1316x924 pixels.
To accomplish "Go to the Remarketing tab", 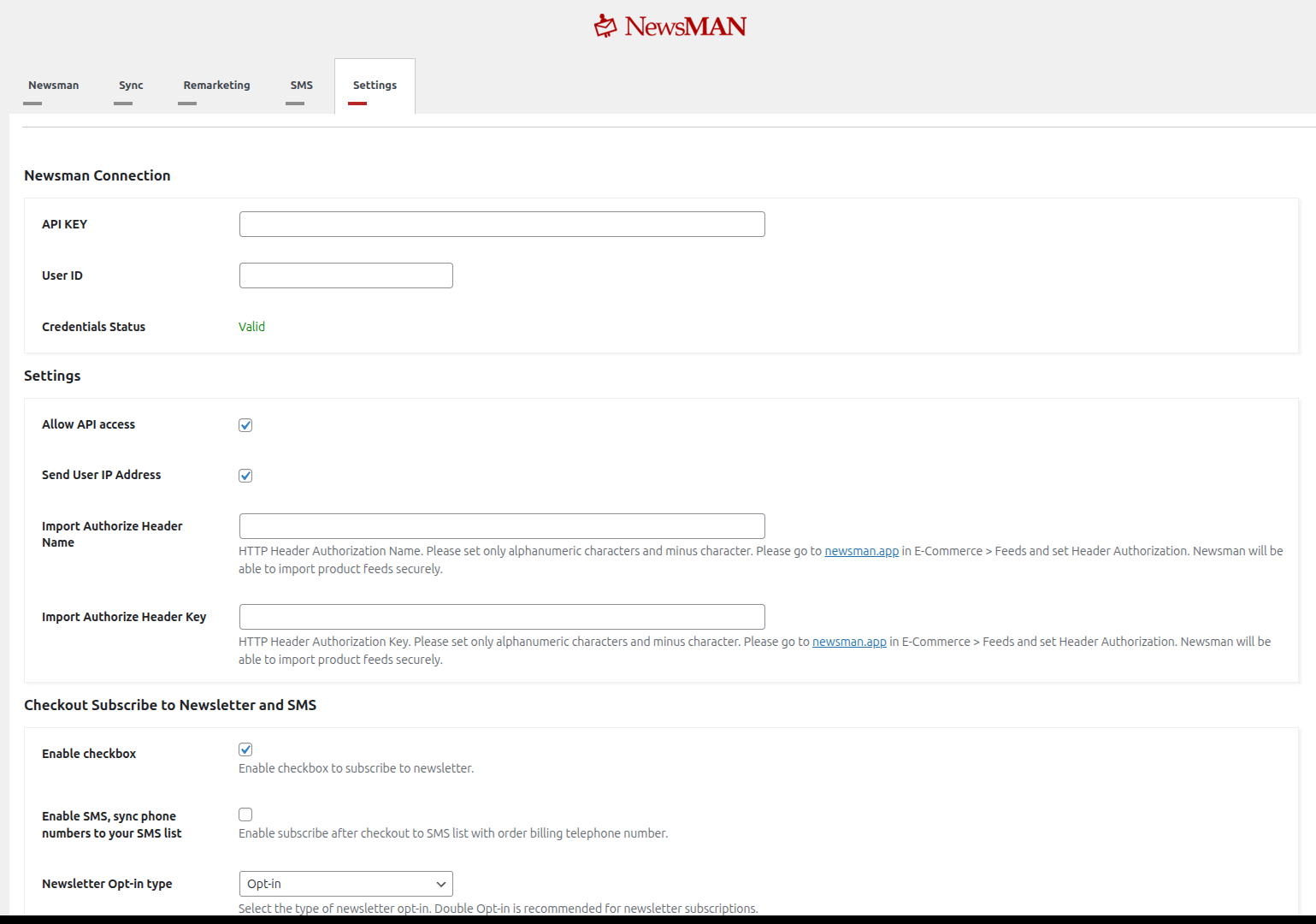I will click(x=216, y=86).
